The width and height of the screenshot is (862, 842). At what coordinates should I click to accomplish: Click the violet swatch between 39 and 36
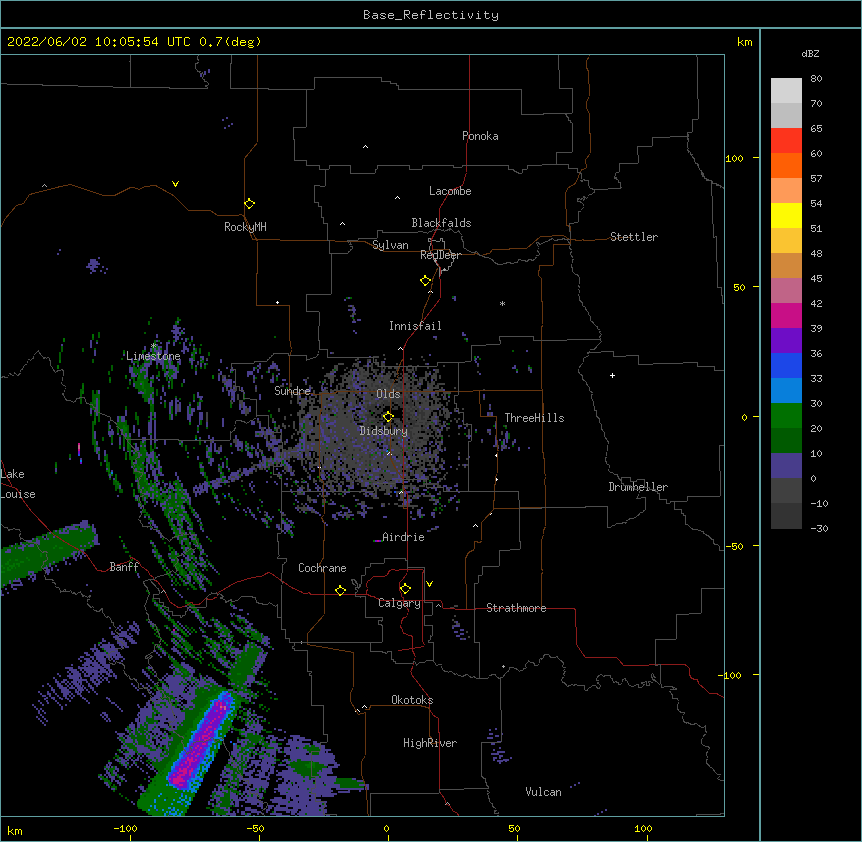tap(786, 341)
